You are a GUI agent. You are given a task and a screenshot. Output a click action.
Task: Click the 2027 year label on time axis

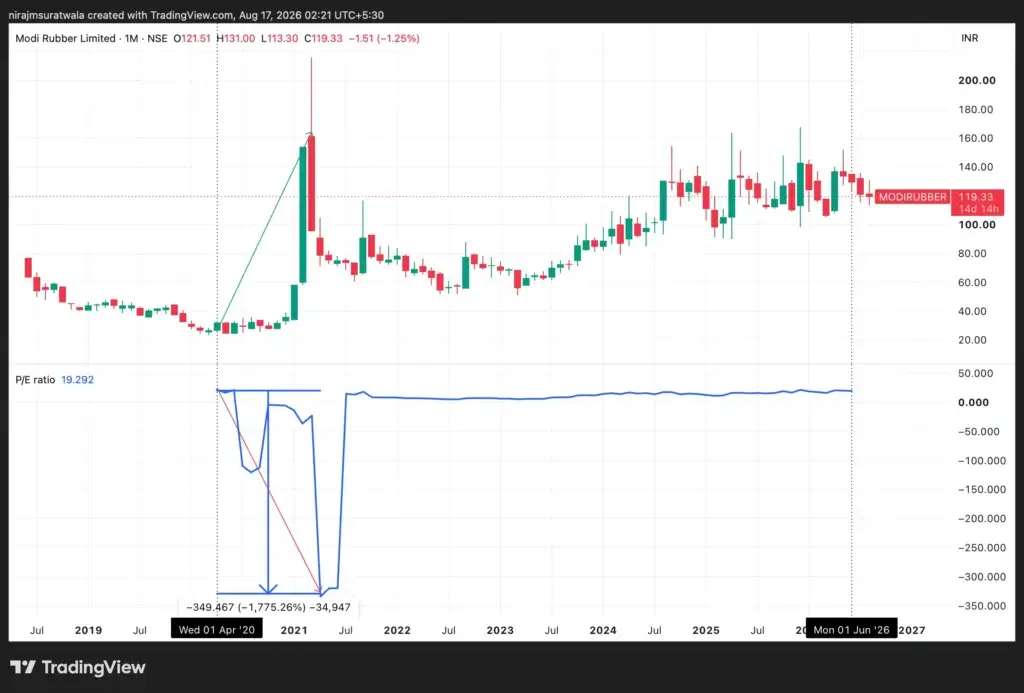(x=912, y=630)
